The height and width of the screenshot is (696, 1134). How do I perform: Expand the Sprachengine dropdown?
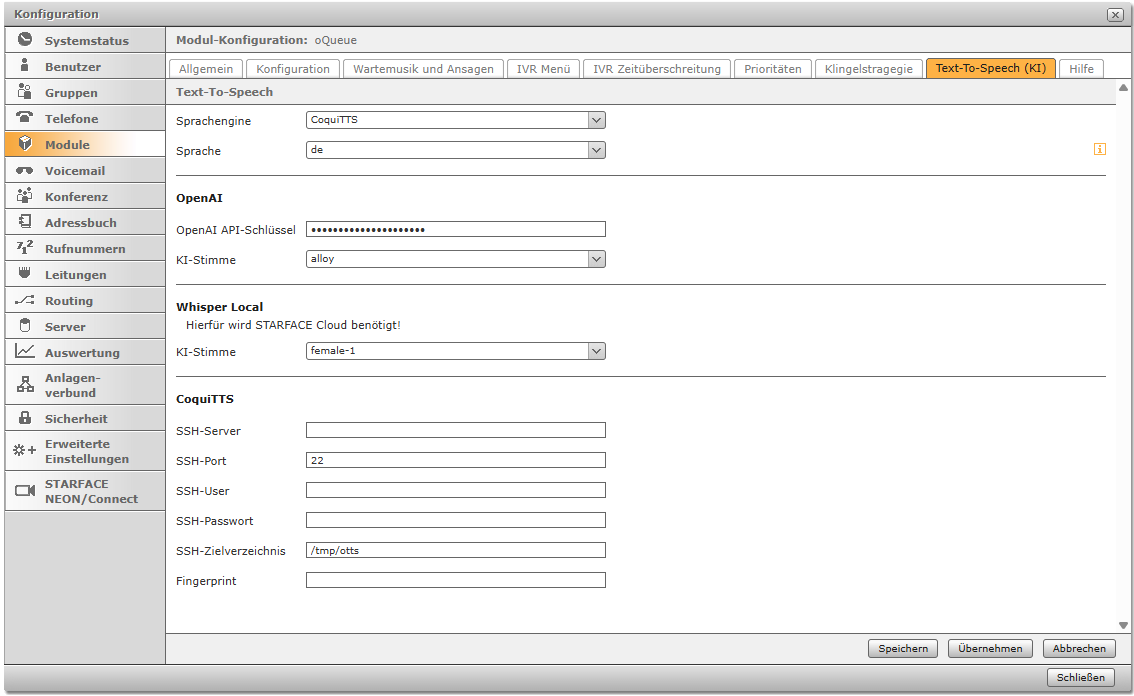(x=596, y=120)
